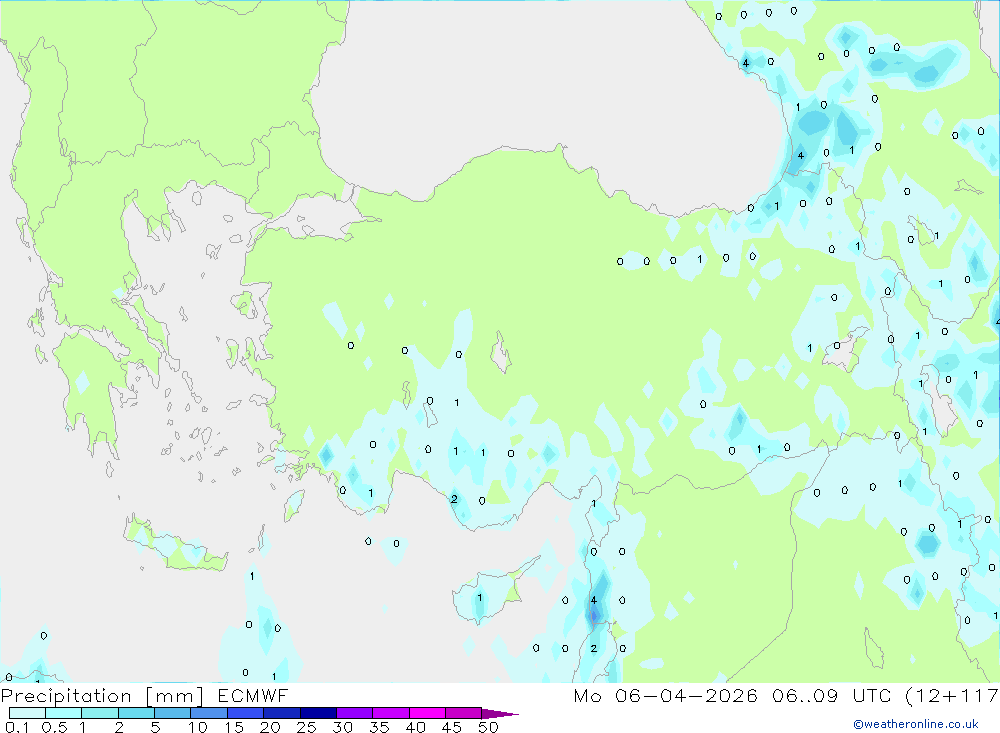Select the 2–5 mm legend color swatch
This screenshot has height=733, width=1000.
[x=136, y=713]
